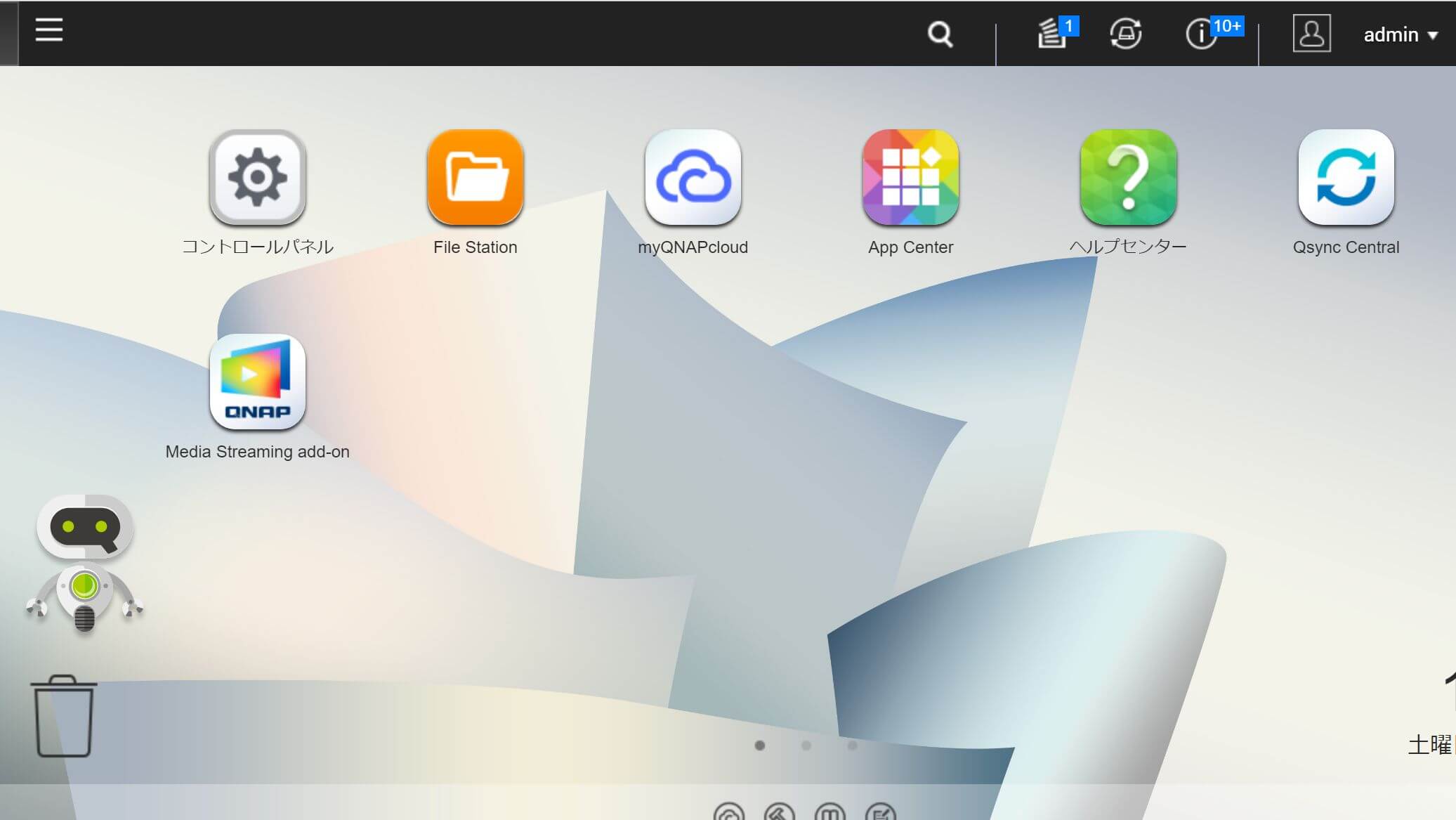Open the hamburger main menu
1456x820 pixels.
click(49, 30)
